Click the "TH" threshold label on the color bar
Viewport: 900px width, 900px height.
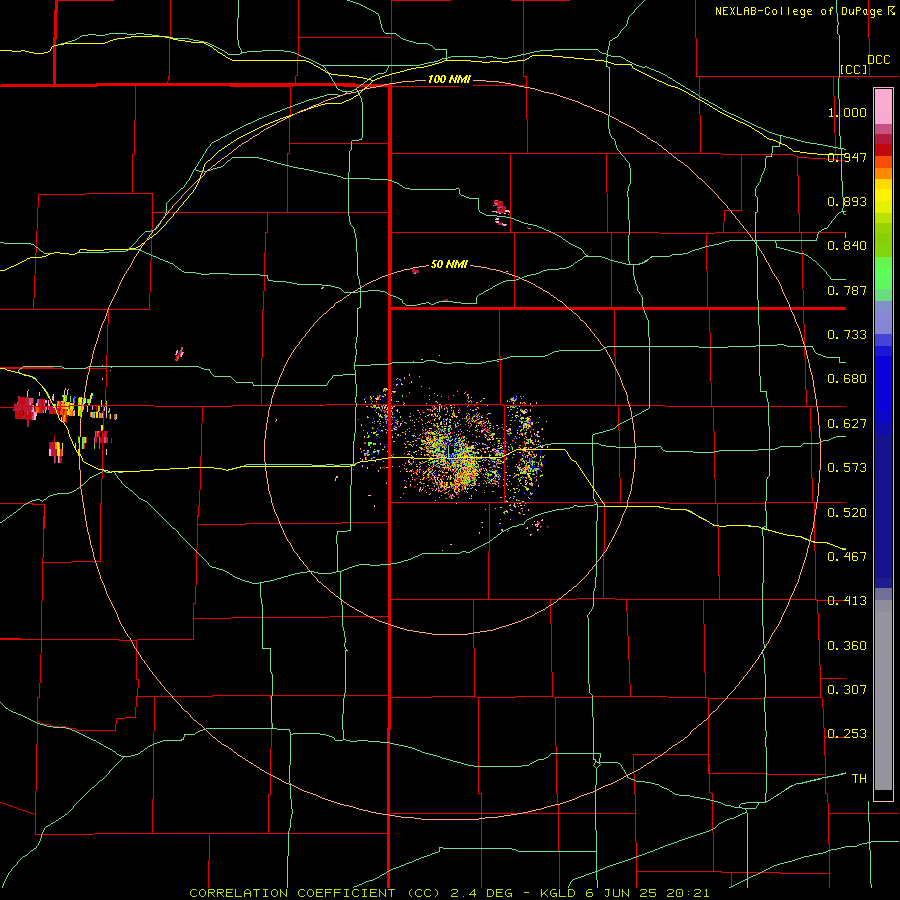click(x=859, y=778)
